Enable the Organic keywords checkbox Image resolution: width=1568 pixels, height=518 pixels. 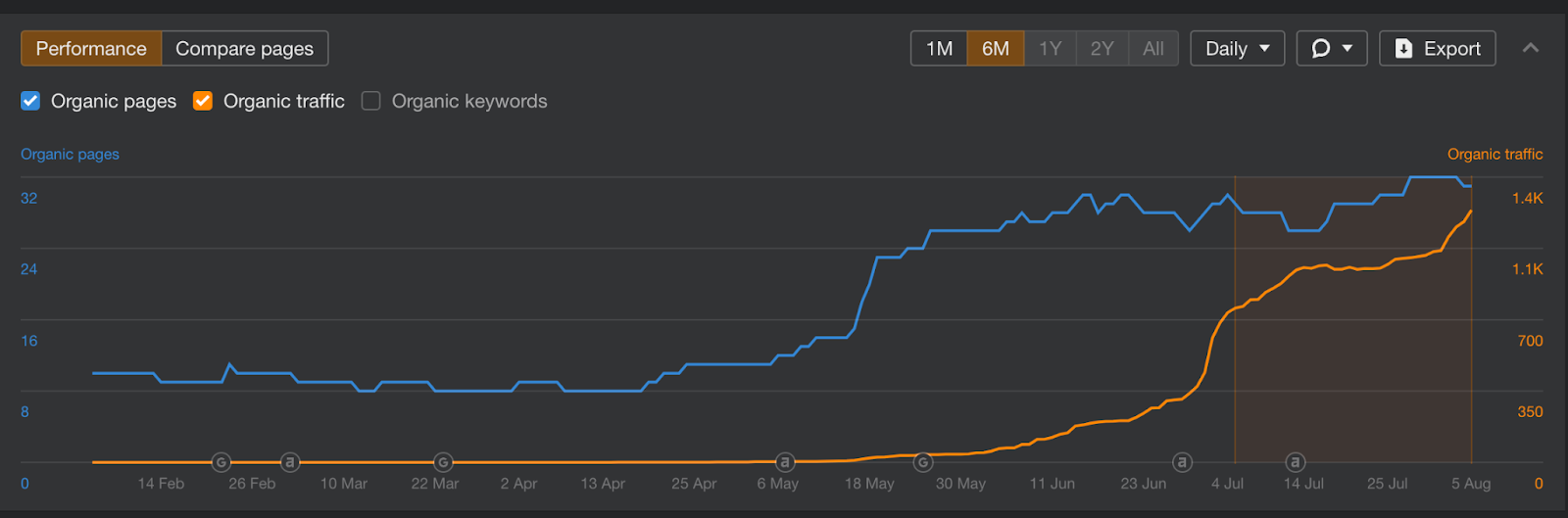click(x=370, y=101)
